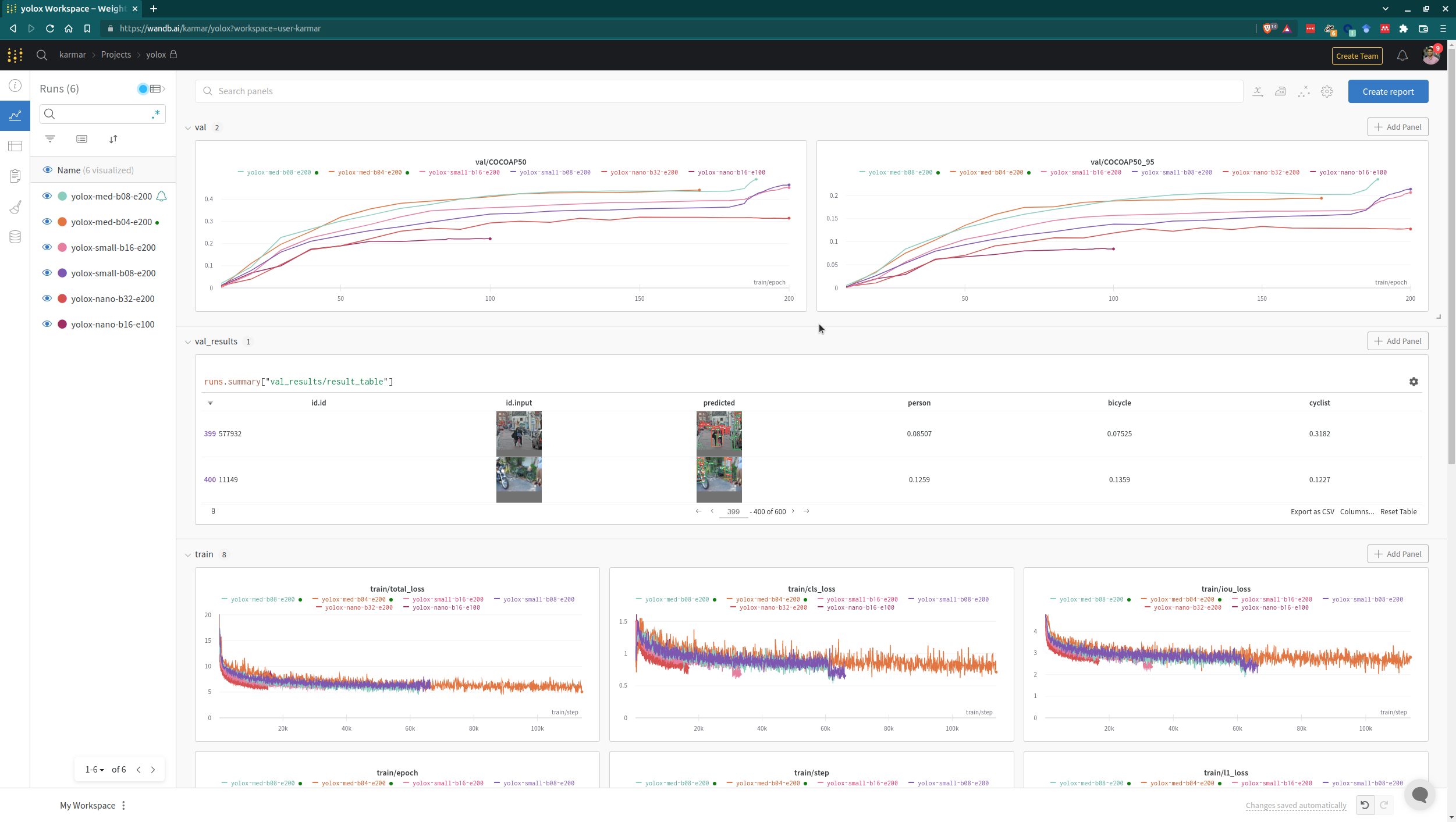1456x822 pixels.
Task: Click the Create report button
Action: coord(1388,91)
